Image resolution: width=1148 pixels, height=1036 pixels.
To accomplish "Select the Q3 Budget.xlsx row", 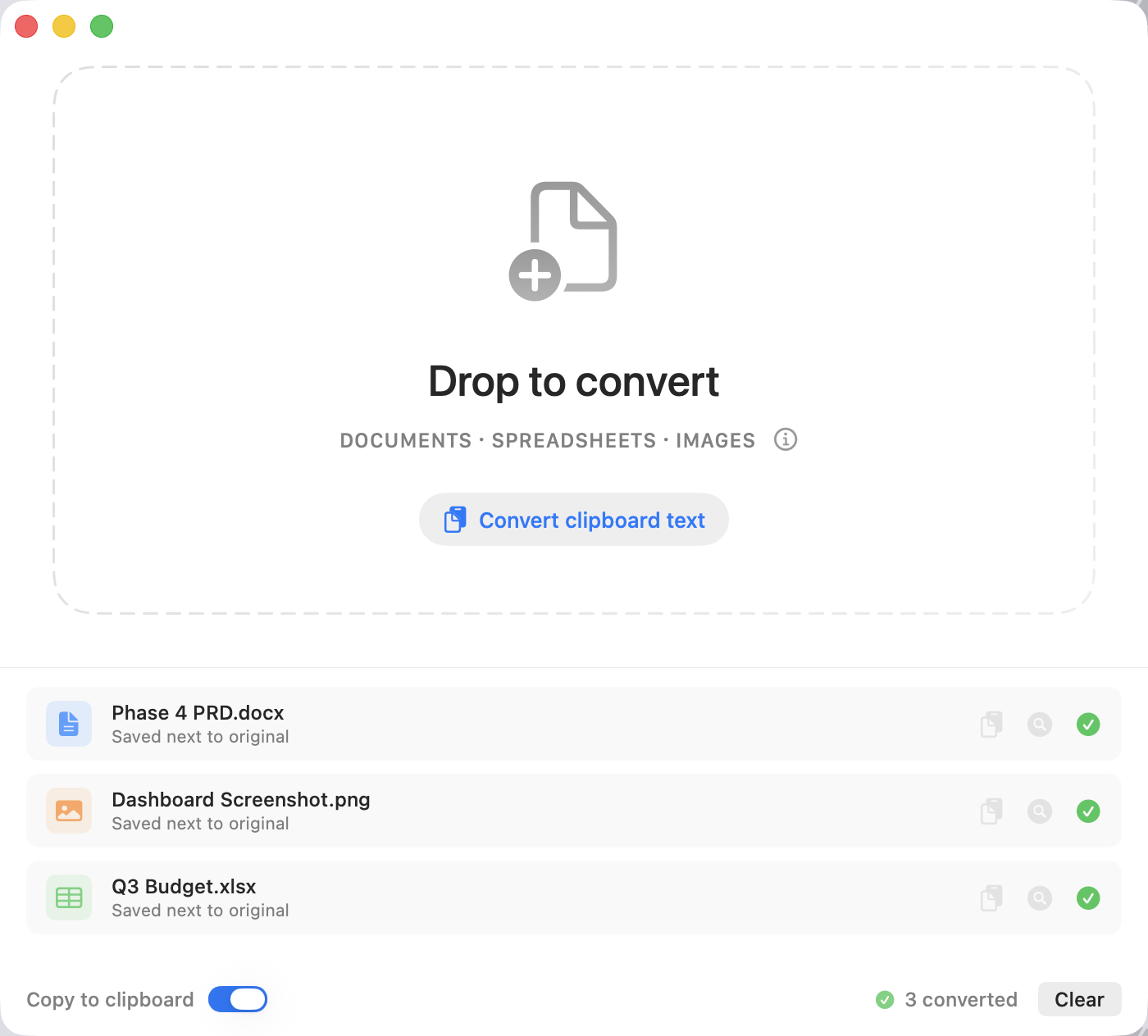I will (x=574, y=898).
